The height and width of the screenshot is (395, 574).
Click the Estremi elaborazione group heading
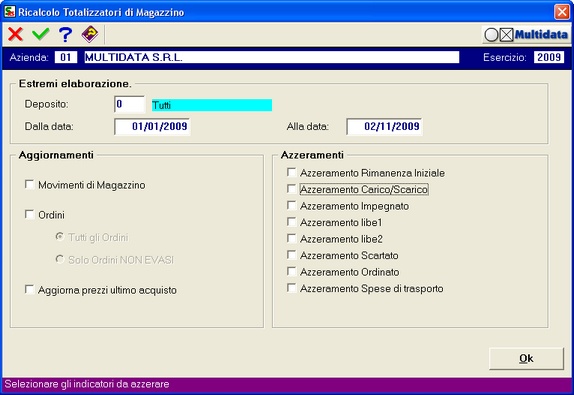pos(75,84)
